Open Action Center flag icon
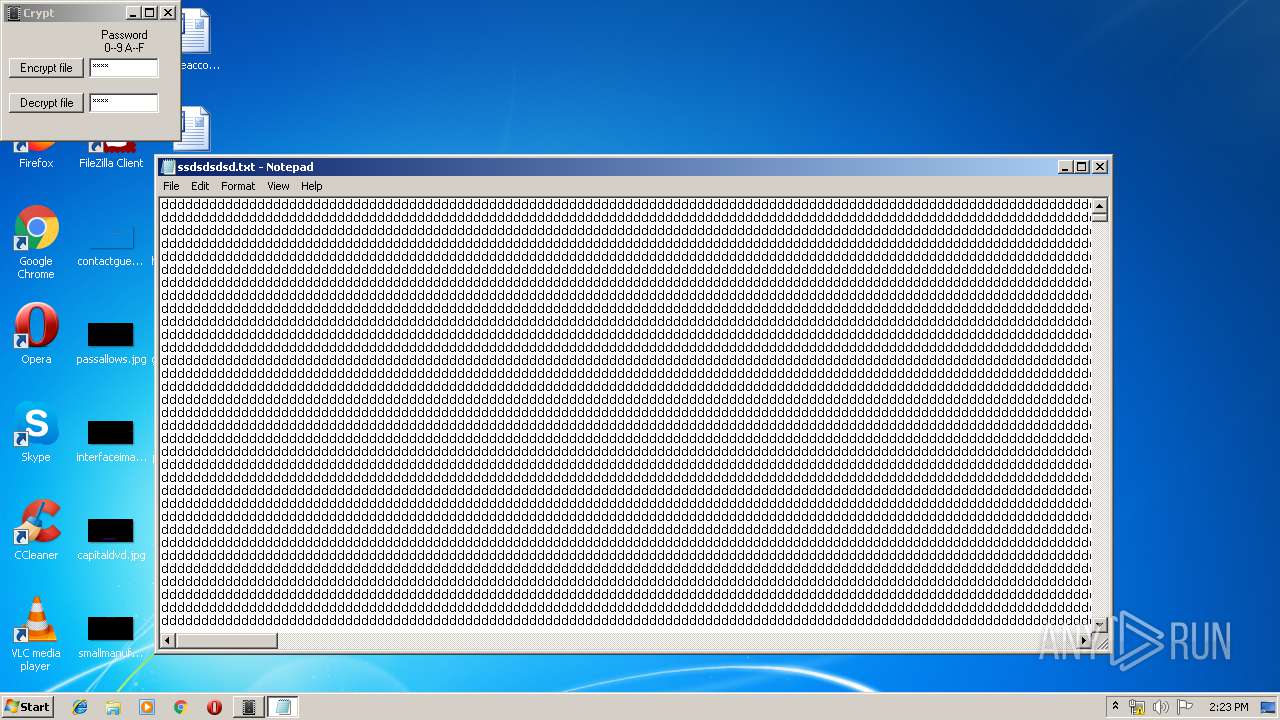1280x720 pixels. 1185,707
